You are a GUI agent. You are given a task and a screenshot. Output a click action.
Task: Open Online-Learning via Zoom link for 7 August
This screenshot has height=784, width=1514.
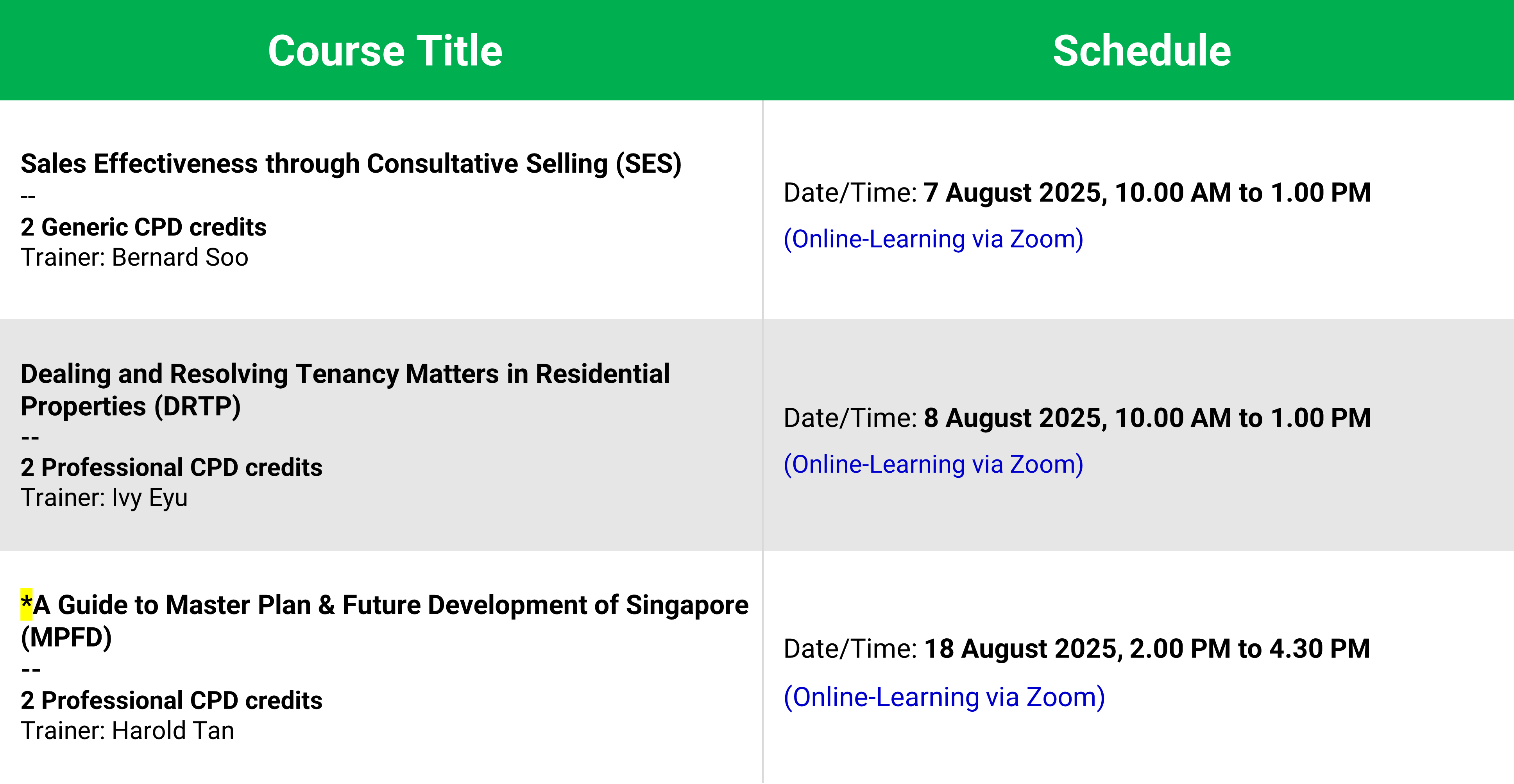click(933, 239)
